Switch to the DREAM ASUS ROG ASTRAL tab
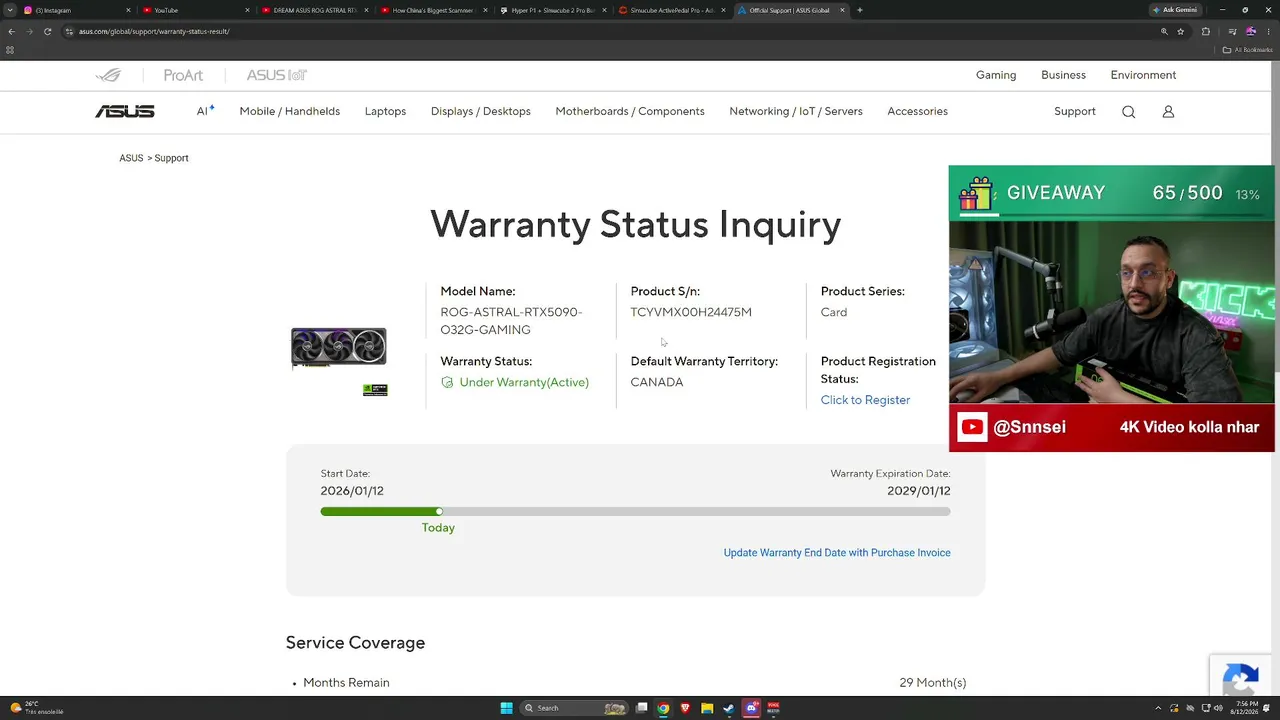The height and width of the screenshot is (720, 1280). (313, 10)
